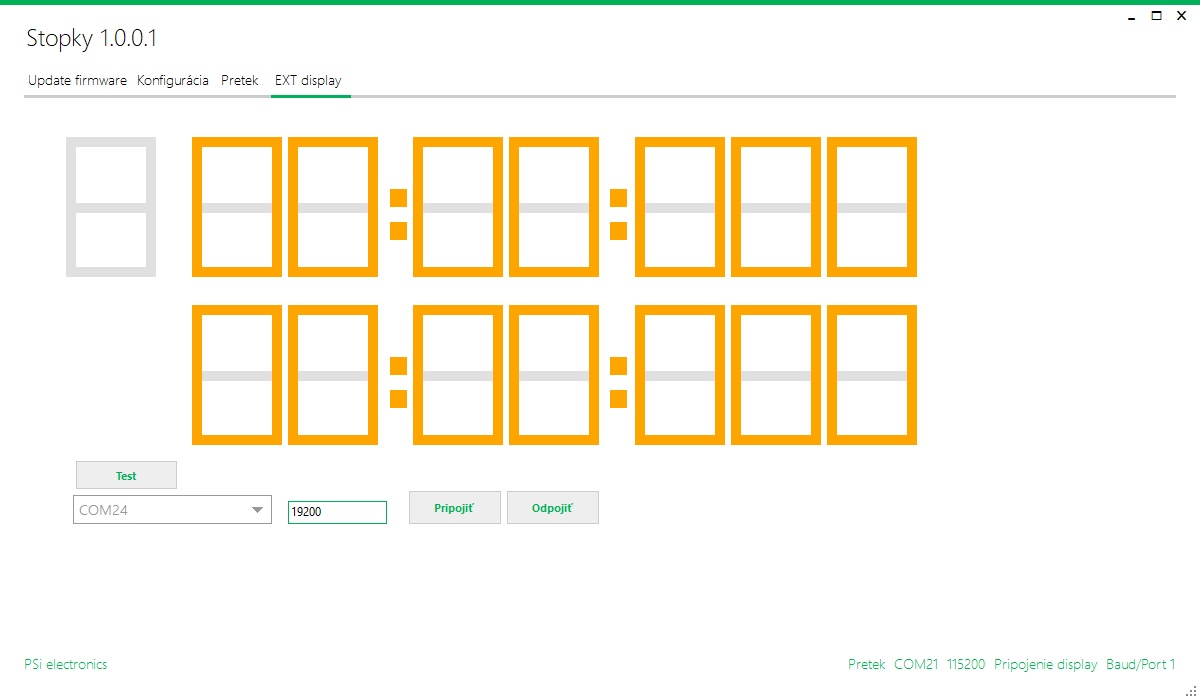Click the first colon in the top timer row
This screenshot has width=1200, height=700.
click(x=398, y=214)
